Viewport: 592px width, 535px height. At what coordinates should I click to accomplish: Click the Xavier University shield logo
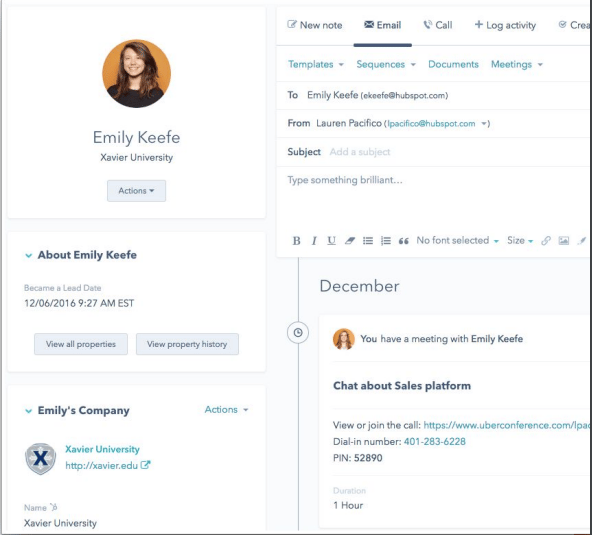pos(40,458)
